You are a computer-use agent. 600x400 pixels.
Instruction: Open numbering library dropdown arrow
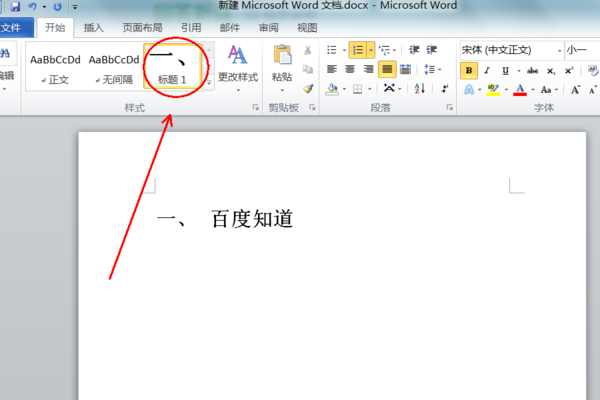tap(371, 50)
